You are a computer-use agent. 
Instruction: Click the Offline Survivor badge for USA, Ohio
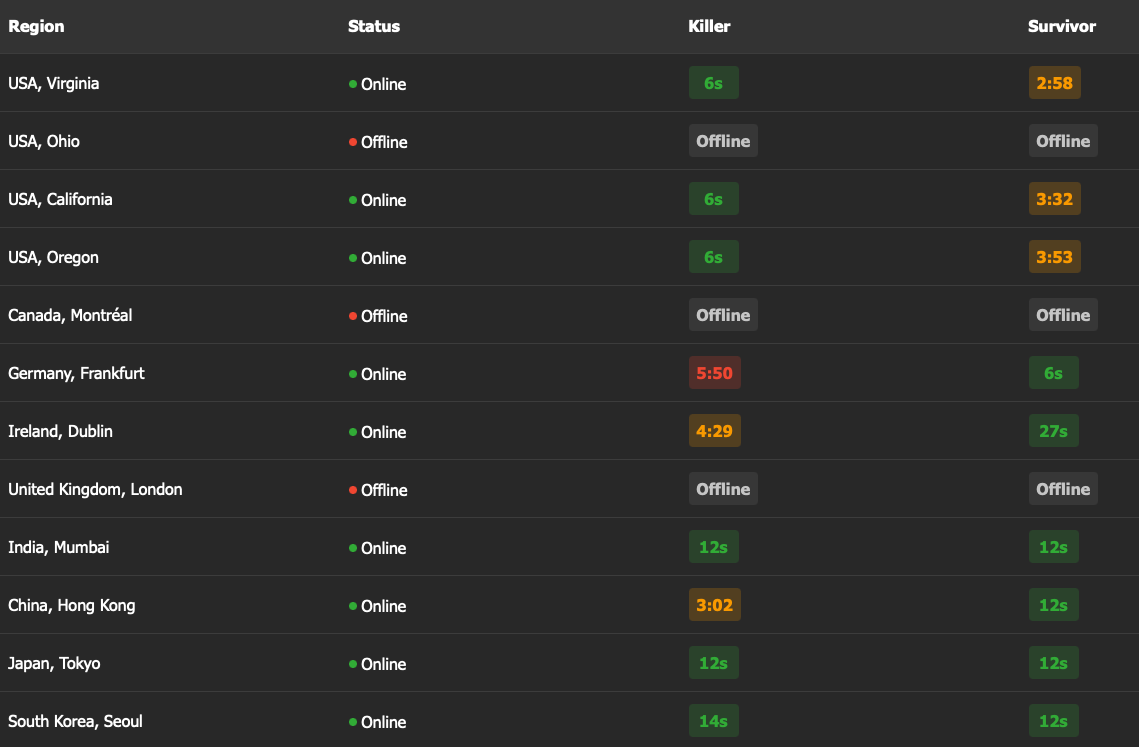click(x=1063, y=141)
